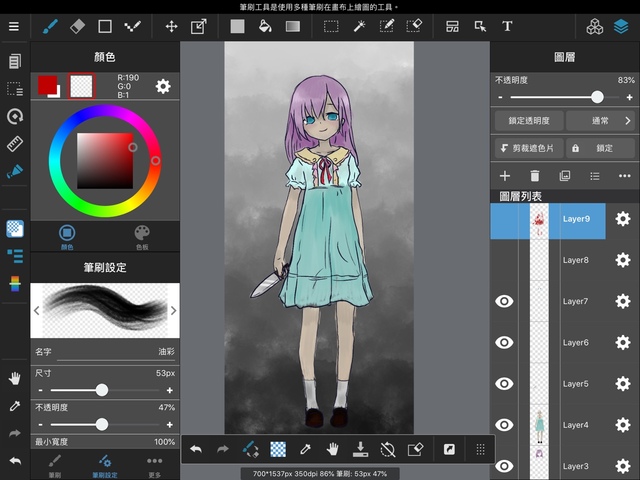Pick the Bucket fill tool
The image size is (640, 480).
[265, 26]
